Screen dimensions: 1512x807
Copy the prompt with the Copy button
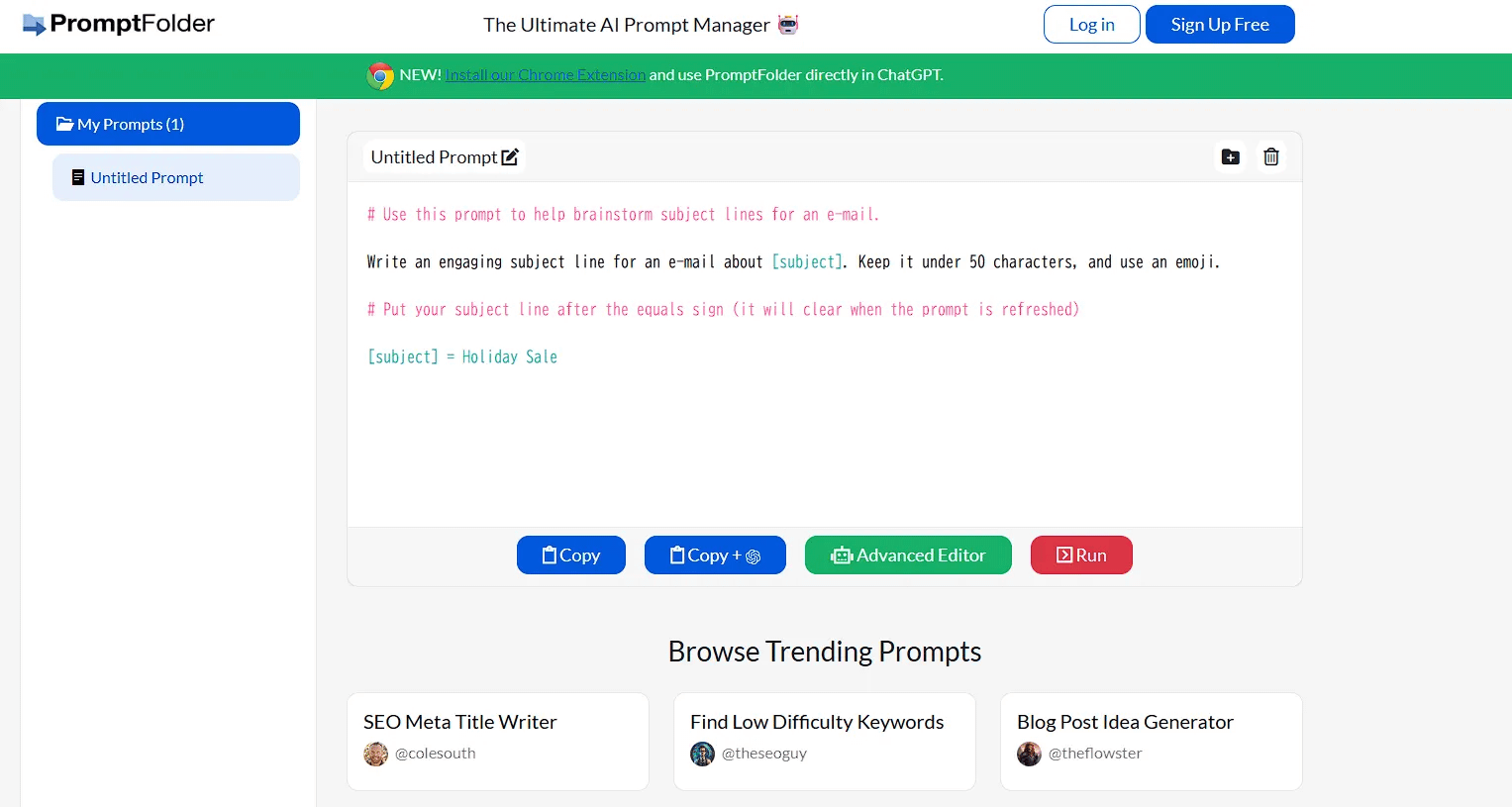click(571, 555)
